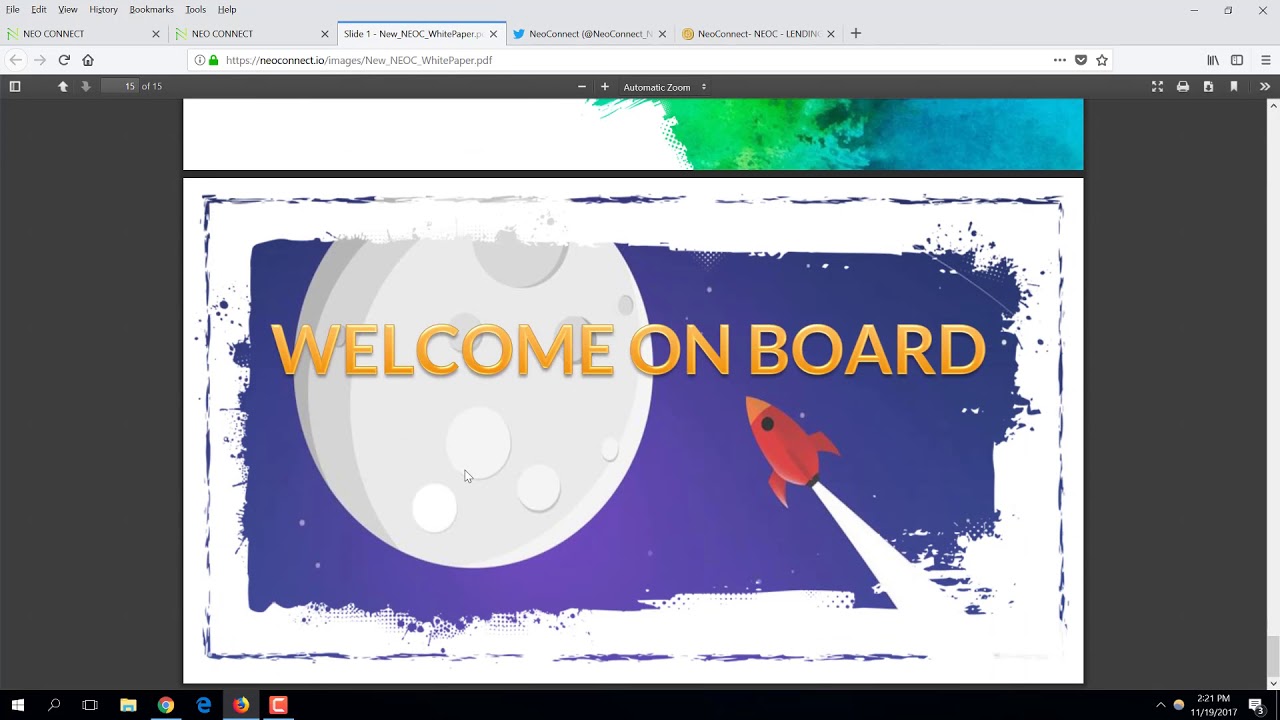1280x720 pixels.
Task: Switch PDF to presentation mode
Action: tap(1158, 87)
